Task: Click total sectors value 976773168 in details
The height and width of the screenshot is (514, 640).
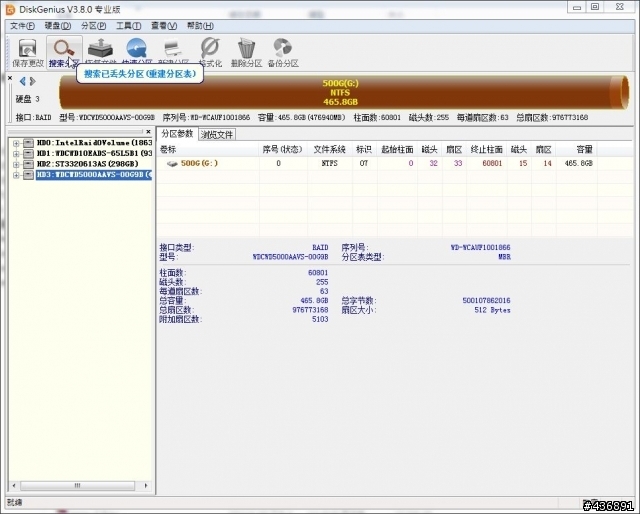Action: (310, 310)
